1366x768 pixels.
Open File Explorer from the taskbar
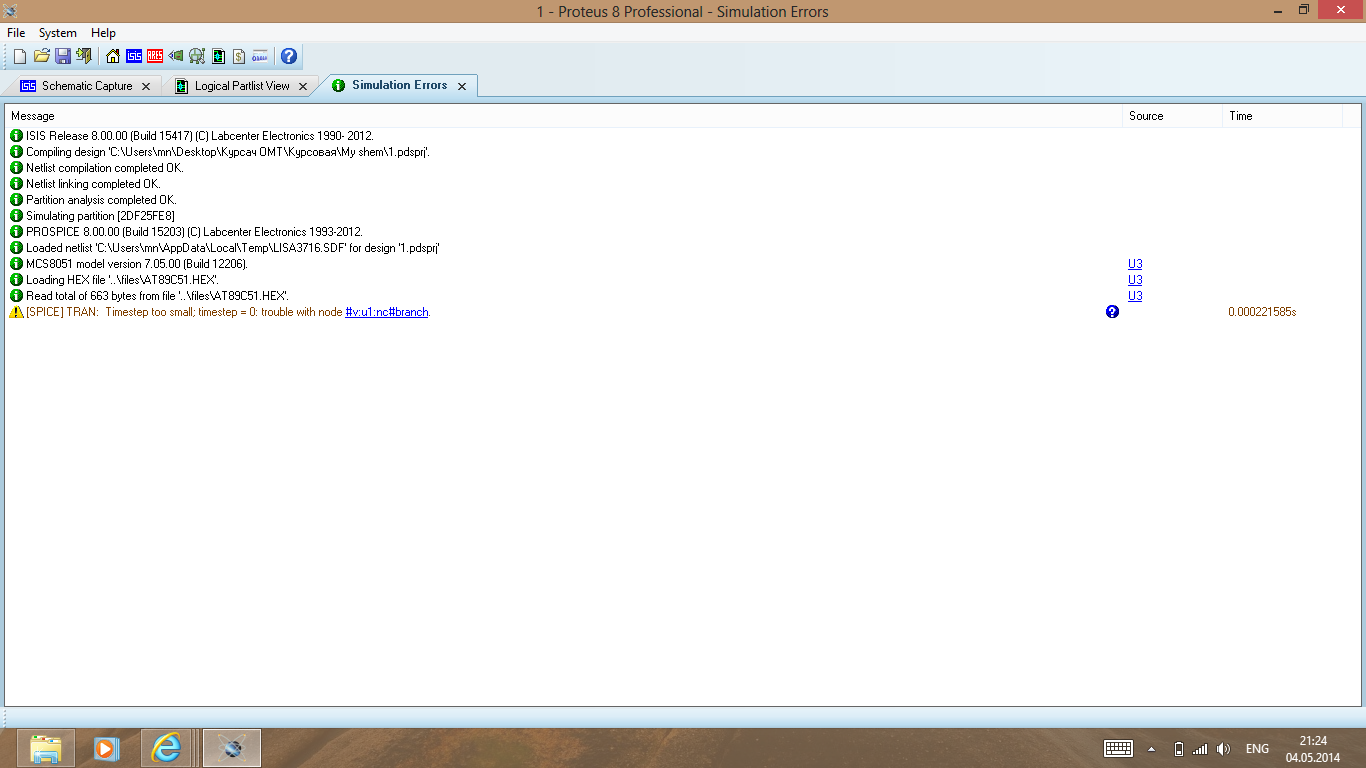(x=46, y=748)
